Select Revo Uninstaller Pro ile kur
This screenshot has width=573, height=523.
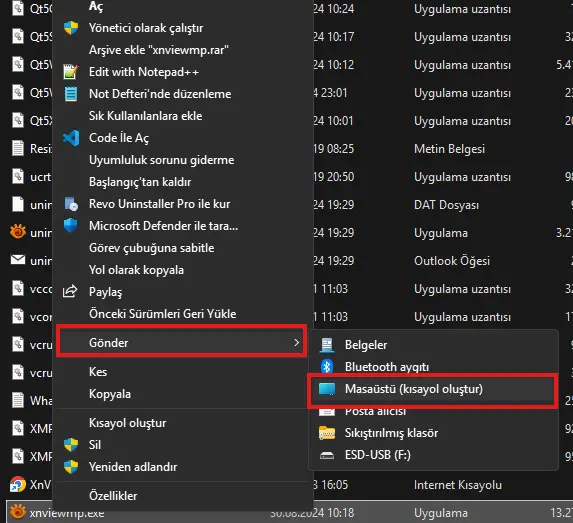pyautogui.click(x=159, y=204)
